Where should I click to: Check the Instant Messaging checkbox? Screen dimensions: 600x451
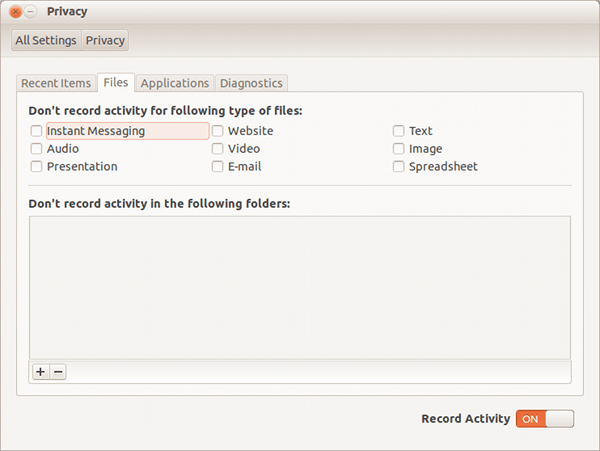click(36, 131)
